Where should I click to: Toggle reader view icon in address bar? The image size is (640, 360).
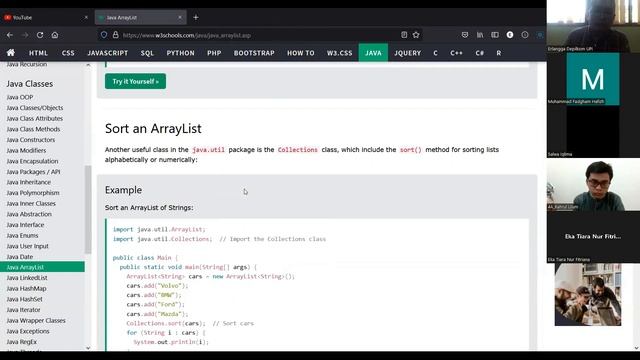click(404, 35)
